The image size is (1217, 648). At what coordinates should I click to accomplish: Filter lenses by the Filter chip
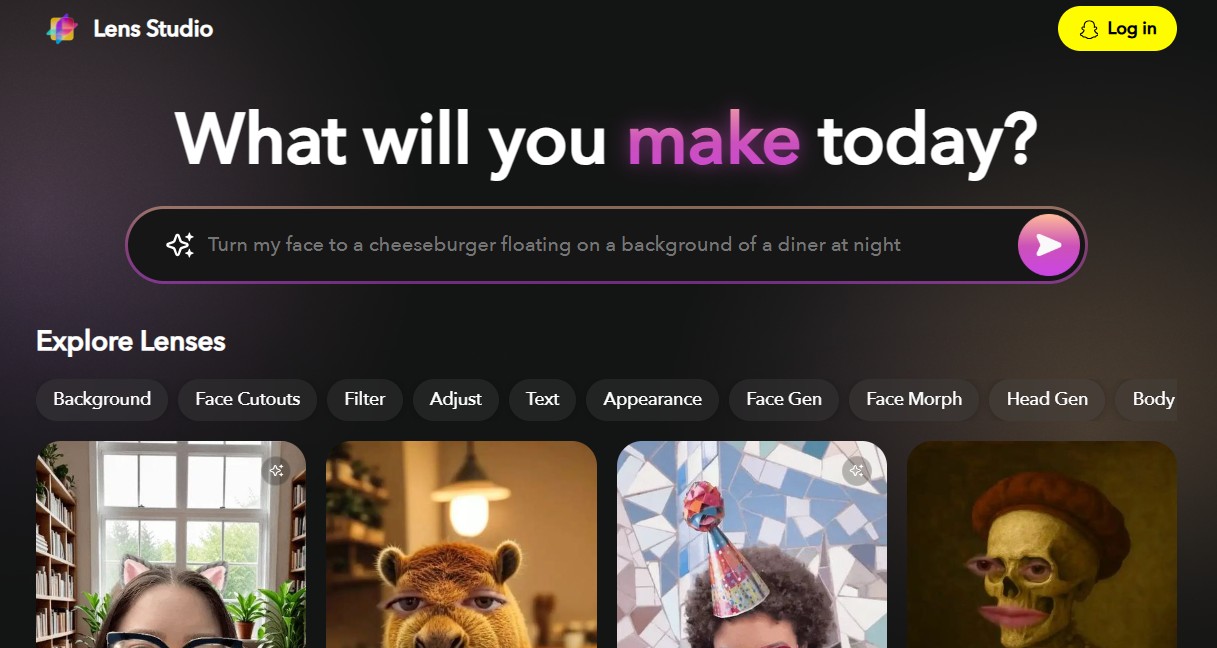point(365,399)
